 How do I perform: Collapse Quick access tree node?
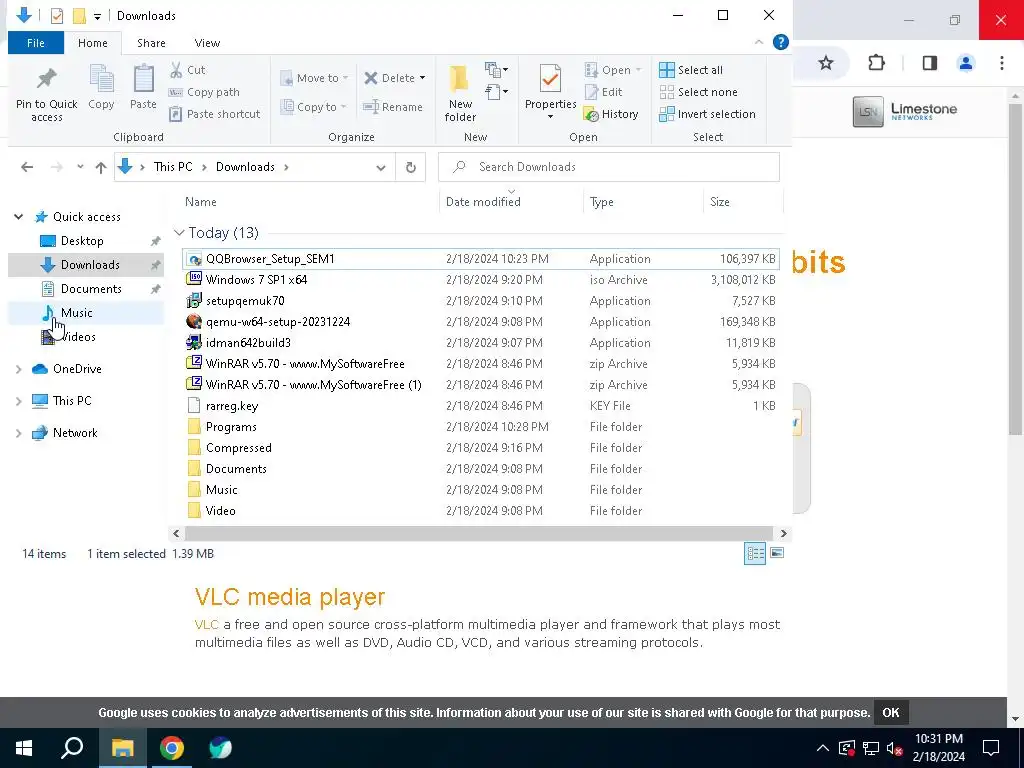tap(19, 217)
